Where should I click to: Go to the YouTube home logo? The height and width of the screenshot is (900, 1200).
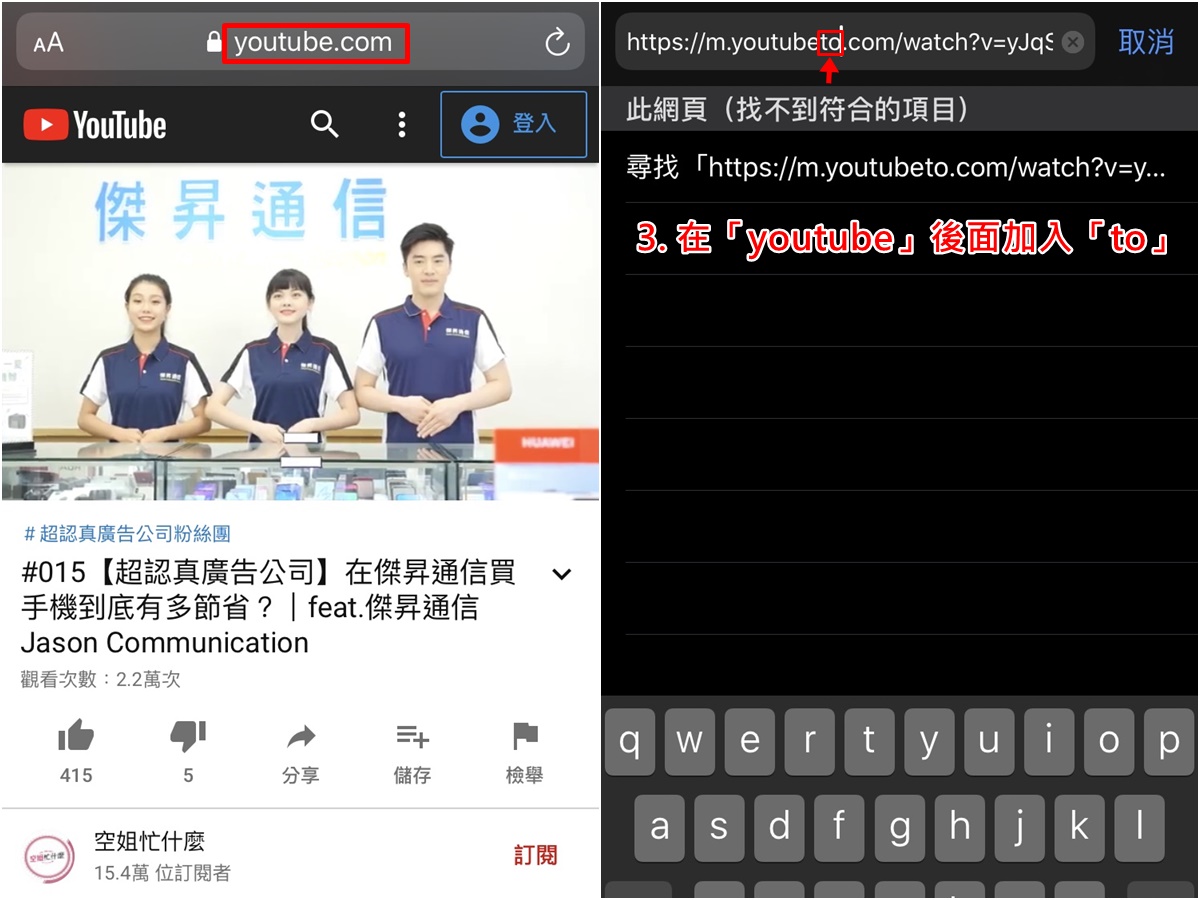(95, 125)
